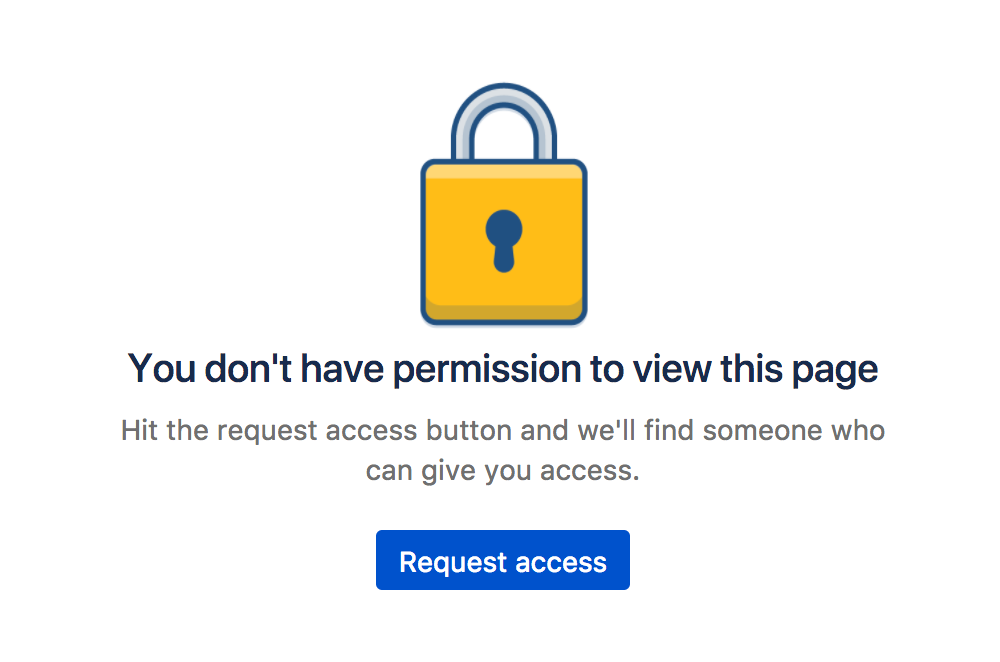Click the word "Hit" in the description
This screenshot has height=662, width=1000.
138,432
